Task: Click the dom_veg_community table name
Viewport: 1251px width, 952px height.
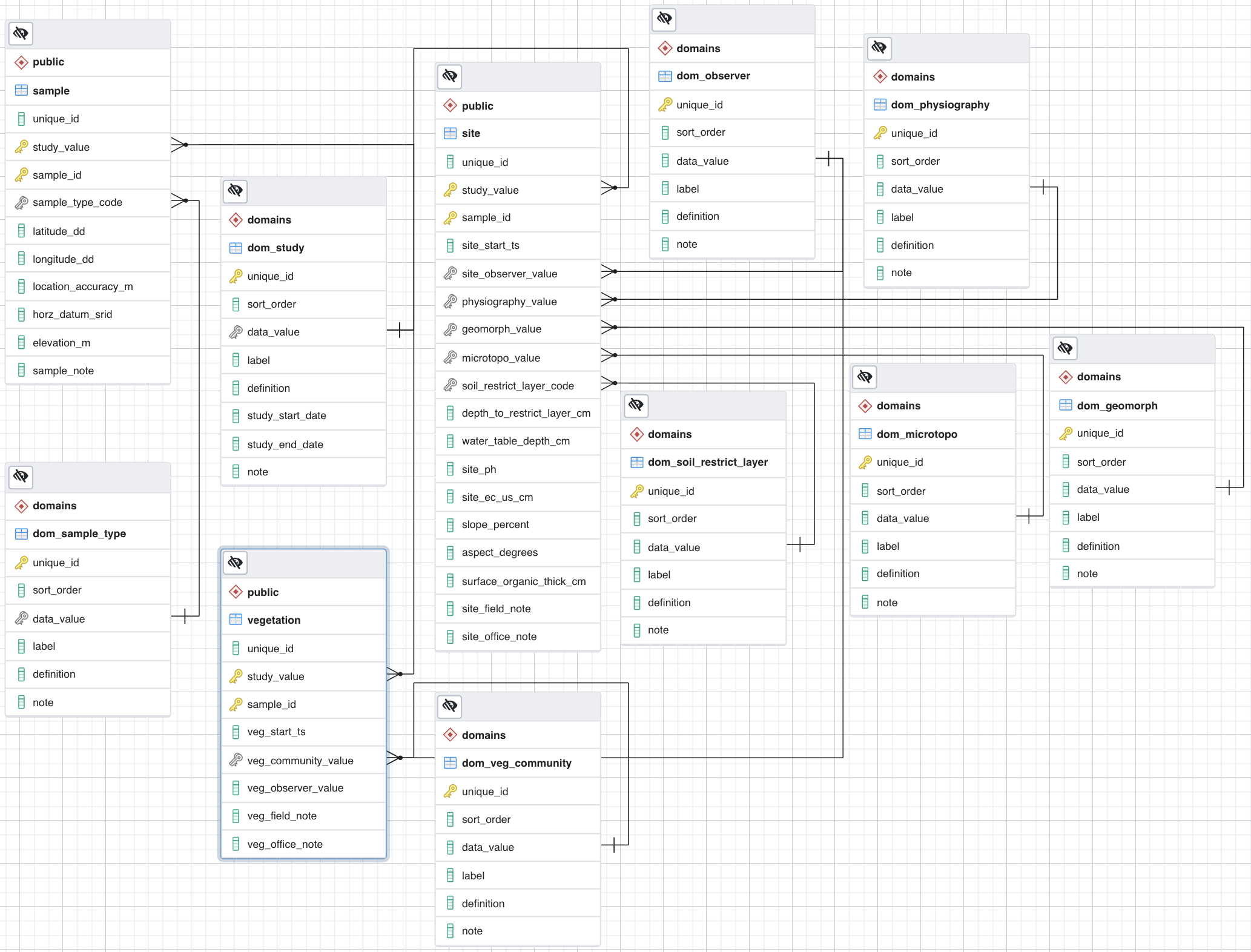Action: click(516, 762)
